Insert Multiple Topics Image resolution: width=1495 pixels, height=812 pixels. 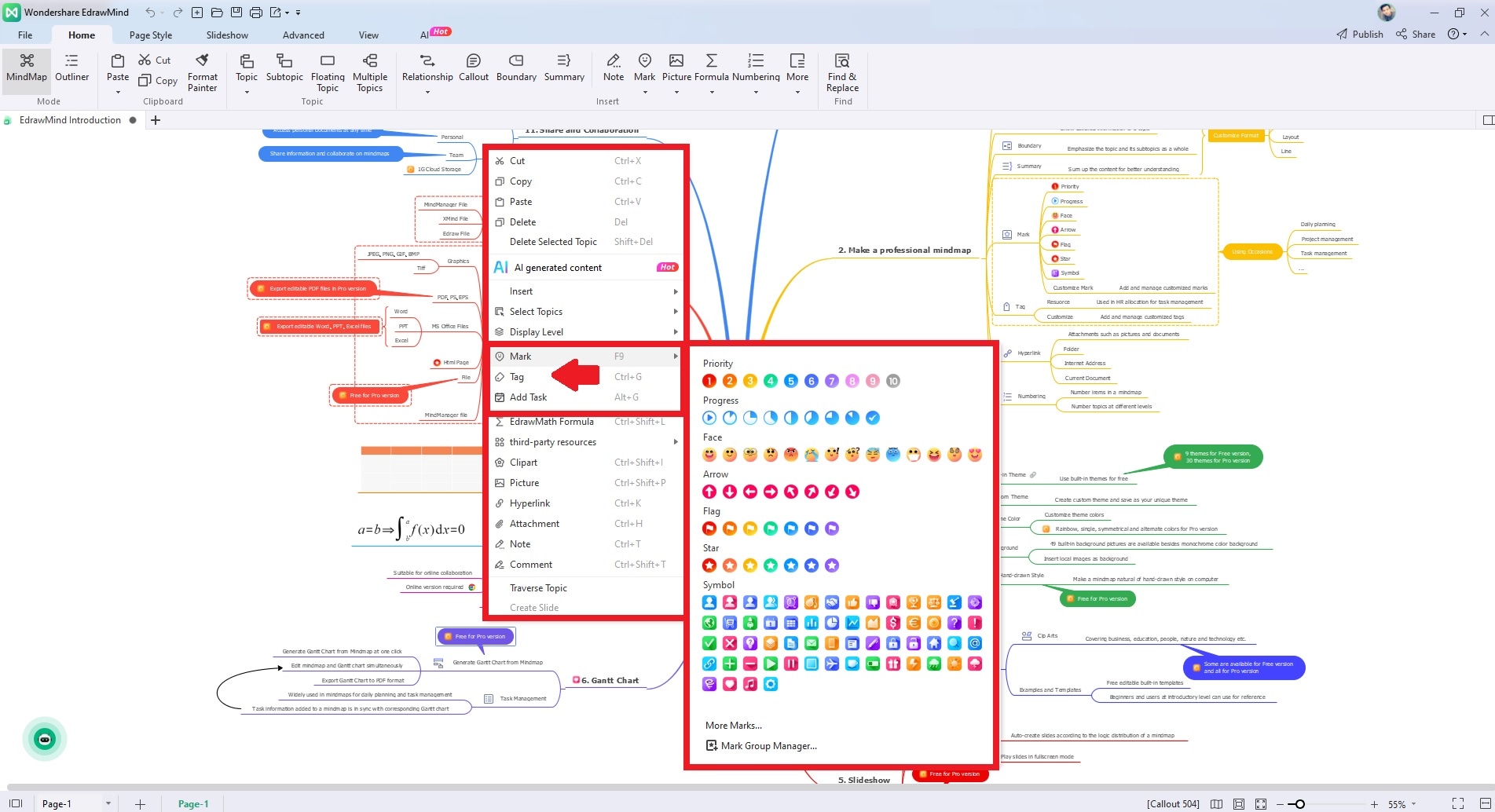click(x=370, y=72)
